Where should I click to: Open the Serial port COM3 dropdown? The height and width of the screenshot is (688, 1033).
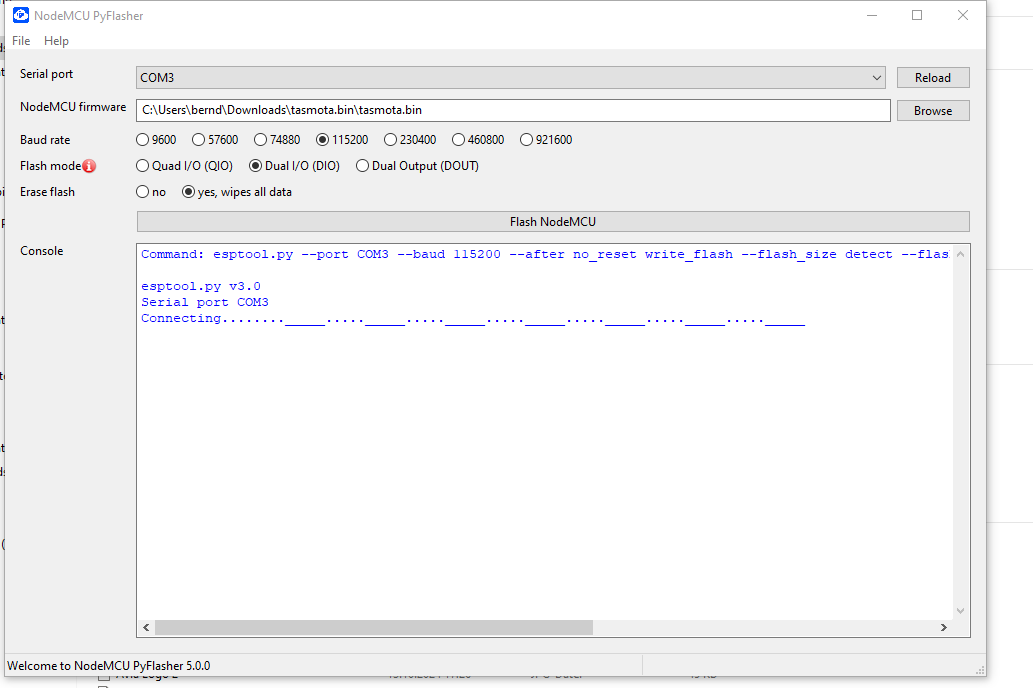pyautogui.click(x=511, y=78)
